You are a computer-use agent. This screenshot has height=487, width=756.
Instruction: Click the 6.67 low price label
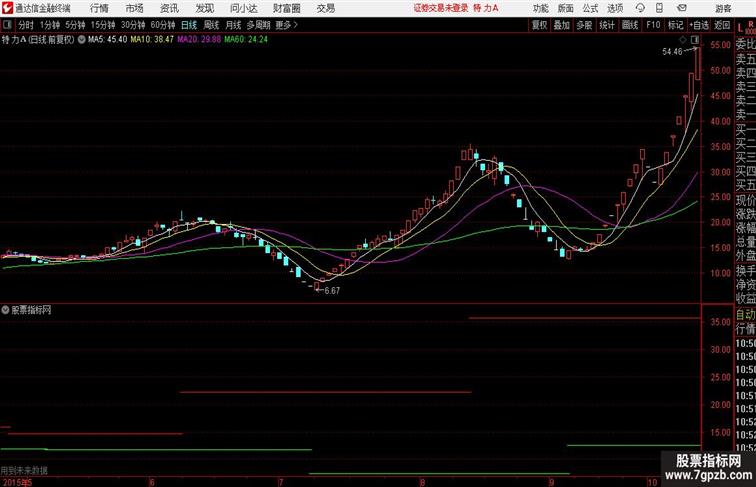pyautogui.click(x=332, y=291)
